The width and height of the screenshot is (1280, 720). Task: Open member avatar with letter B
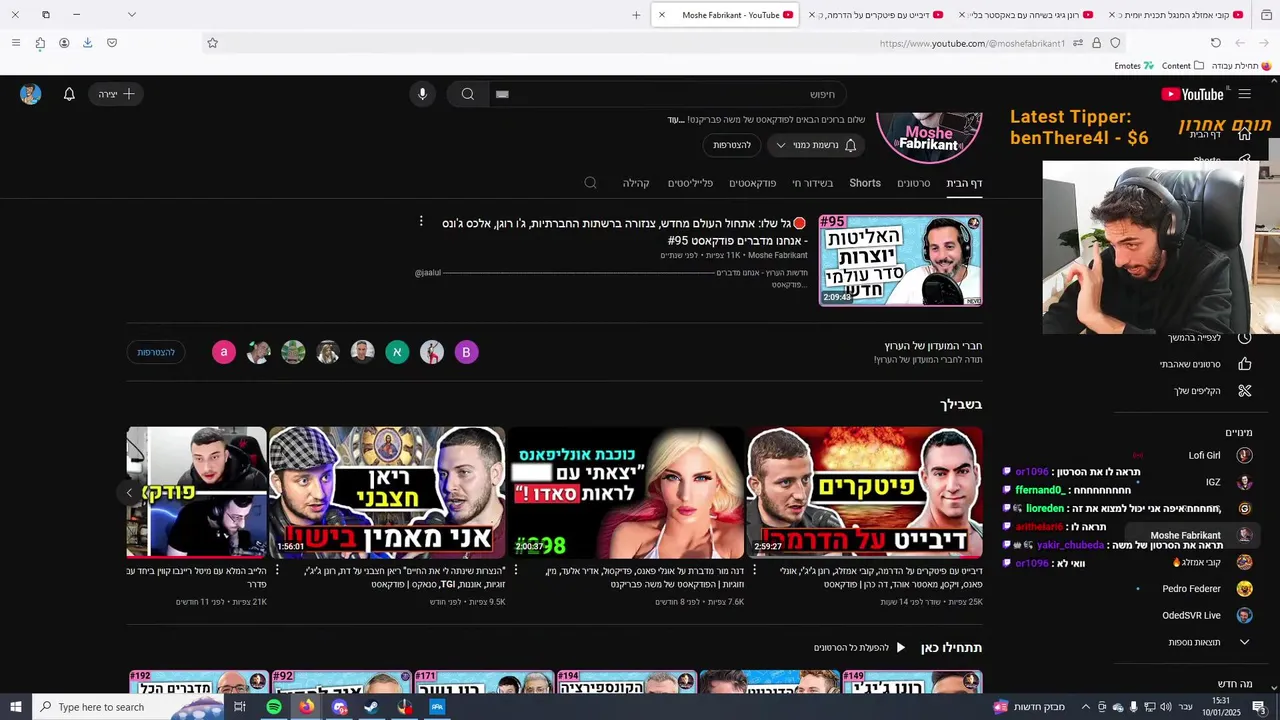click(x=466, y=352)
